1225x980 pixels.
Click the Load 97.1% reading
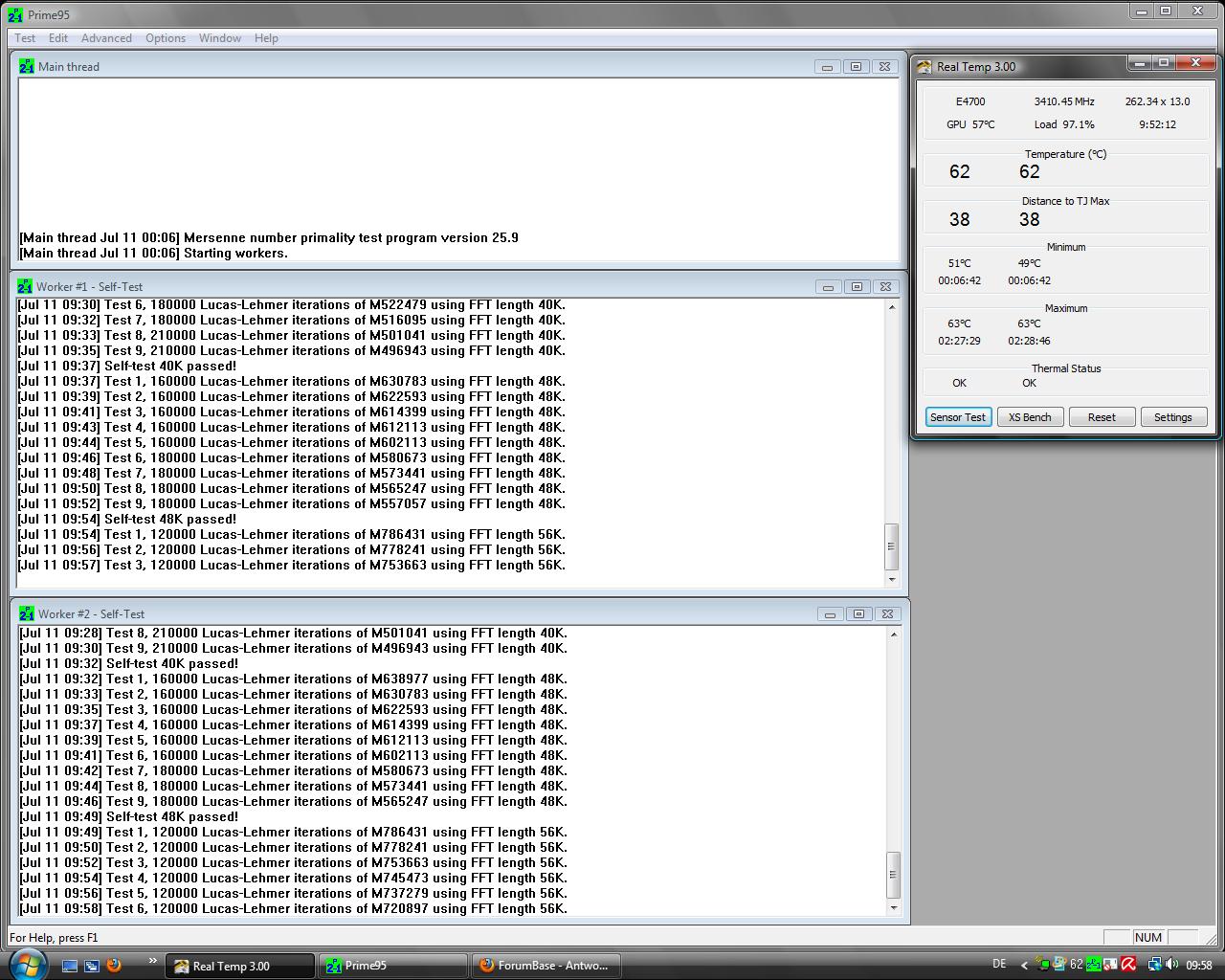tap(1064, 124)
